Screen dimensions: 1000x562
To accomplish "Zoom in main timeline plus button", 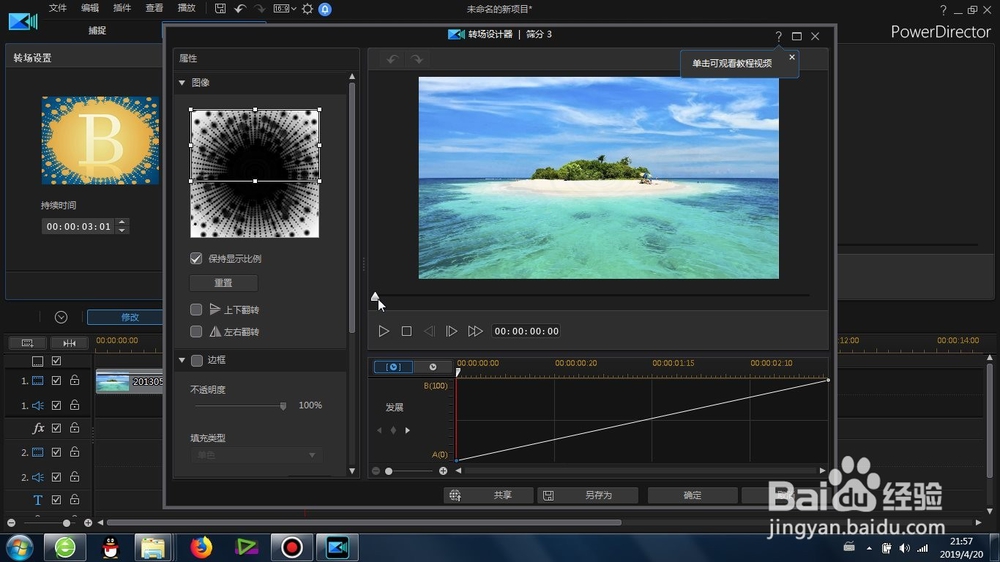I will click(88, 523).
